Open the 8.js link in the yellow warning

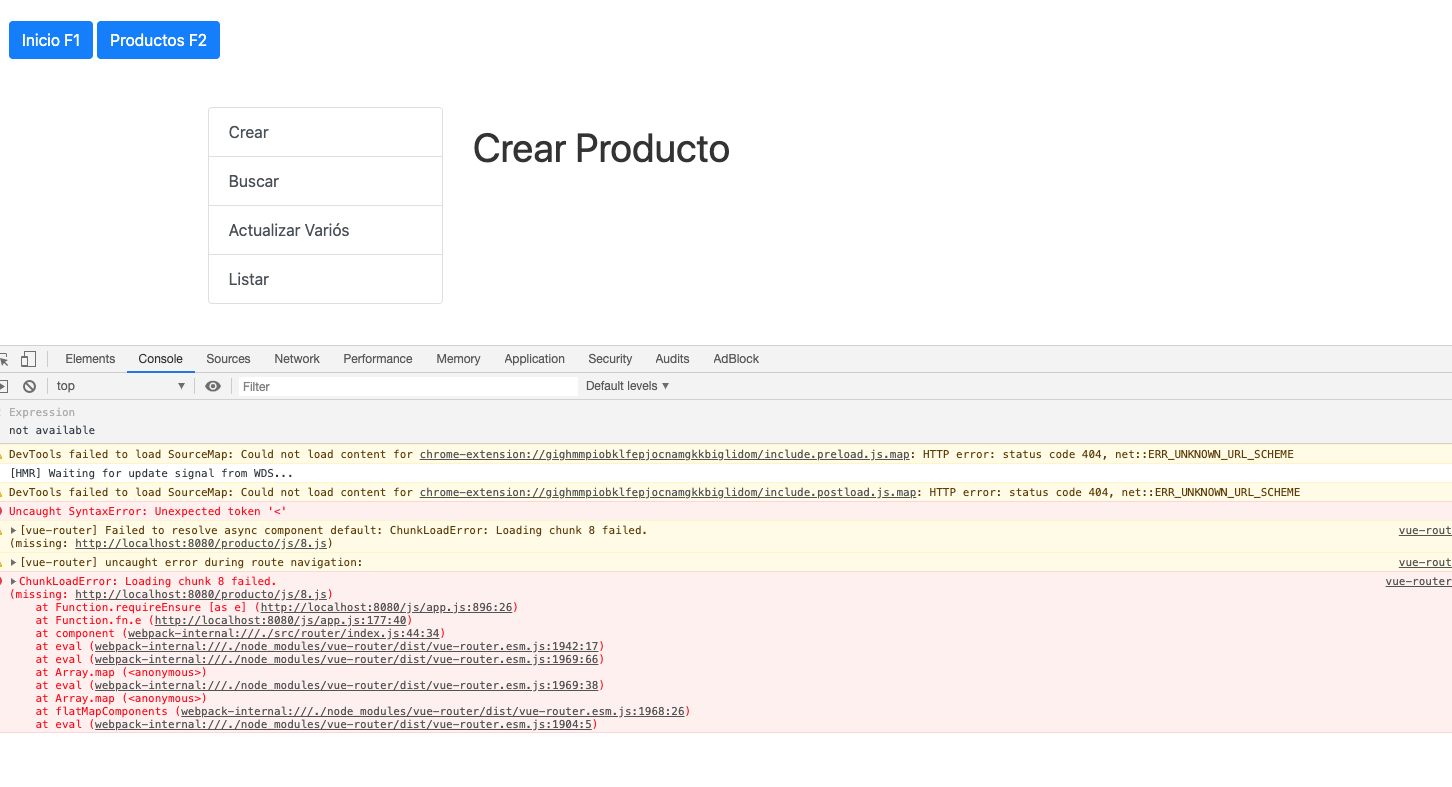pyautogui.click(x=201, y=544)
